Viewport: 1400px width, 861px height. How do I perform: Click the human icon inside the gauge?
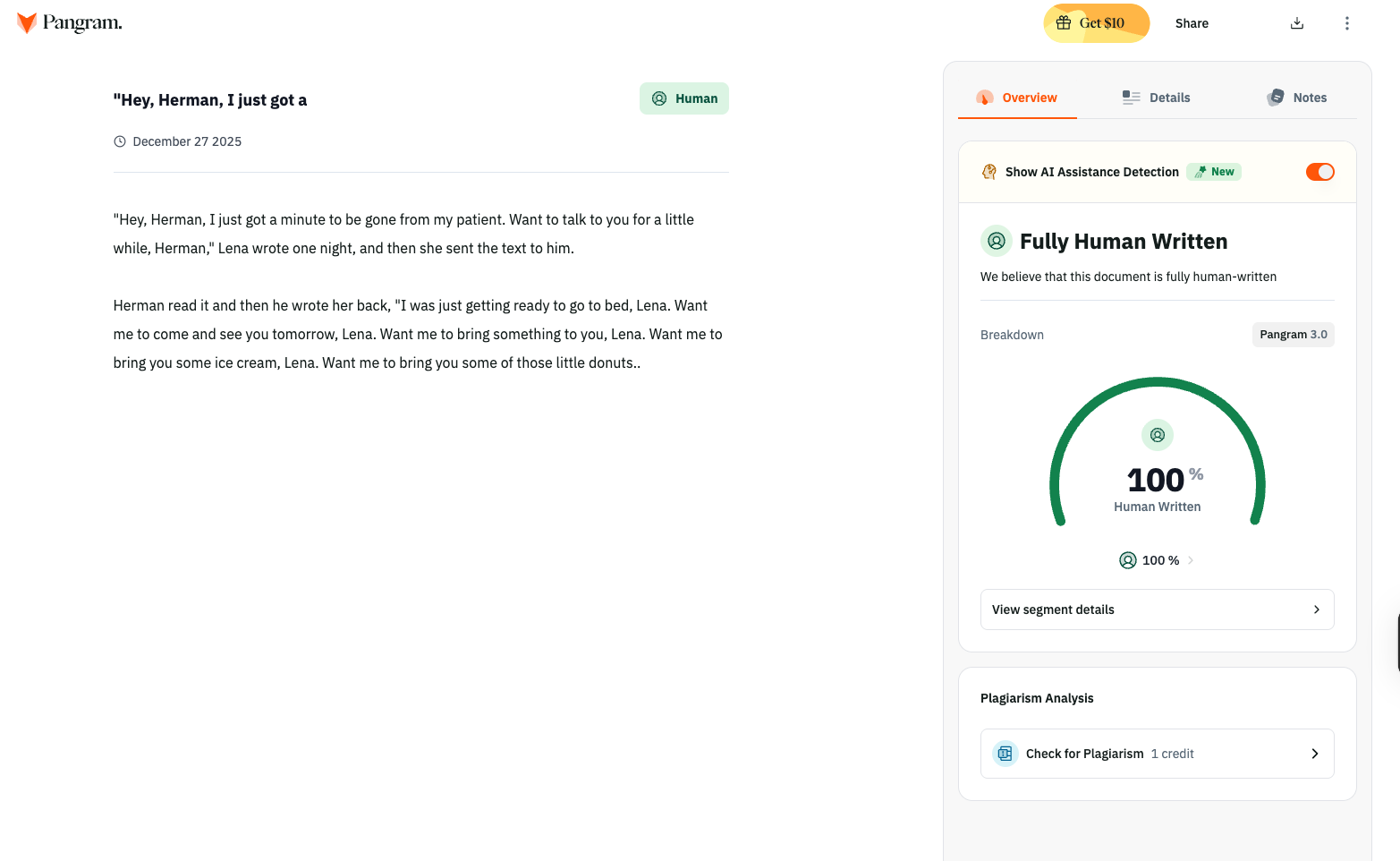[1157, 435]
